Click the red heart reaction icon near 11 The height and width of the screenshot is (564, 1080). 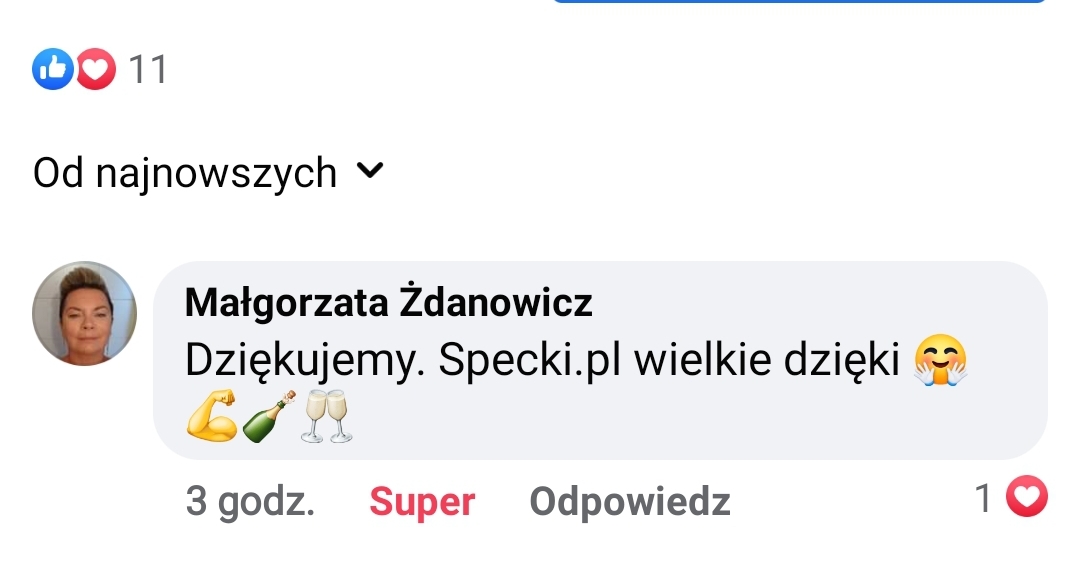coord(96,69)
